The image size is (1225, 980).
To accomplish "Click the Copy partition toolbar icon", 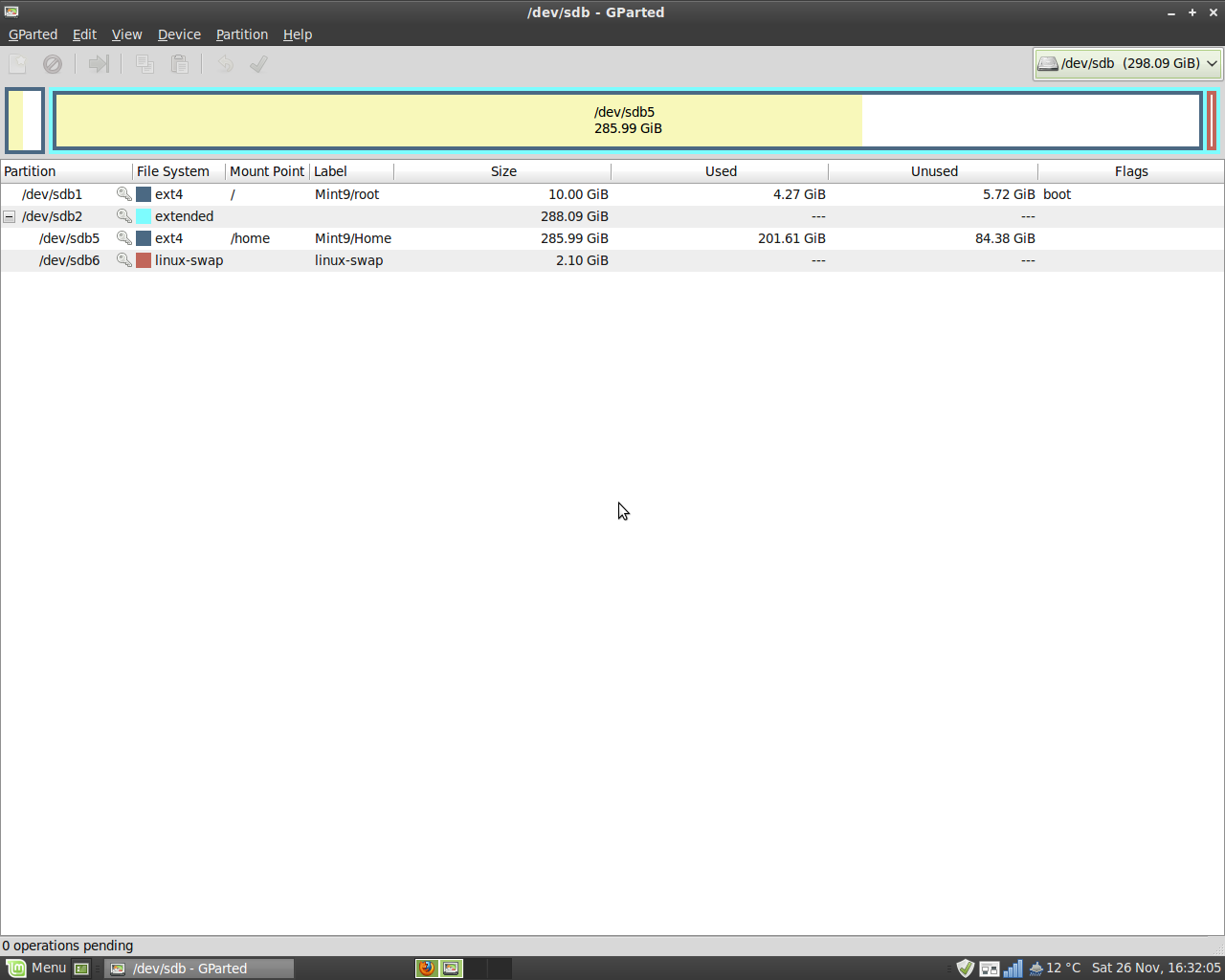I will click(145, 64).
